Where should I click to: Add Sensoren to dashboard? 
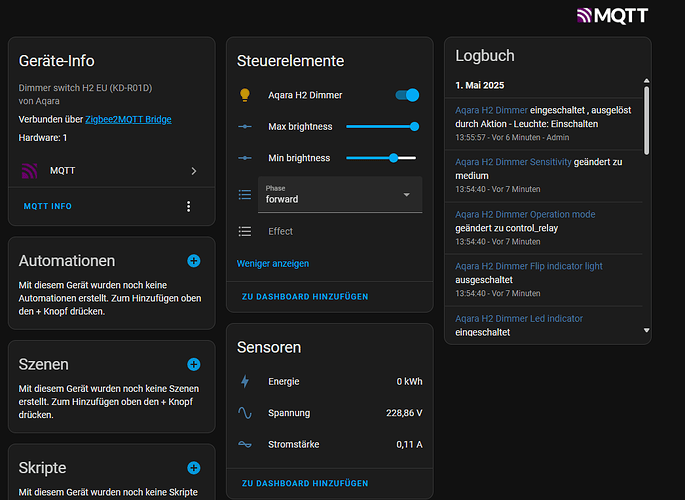click(305, 483)
